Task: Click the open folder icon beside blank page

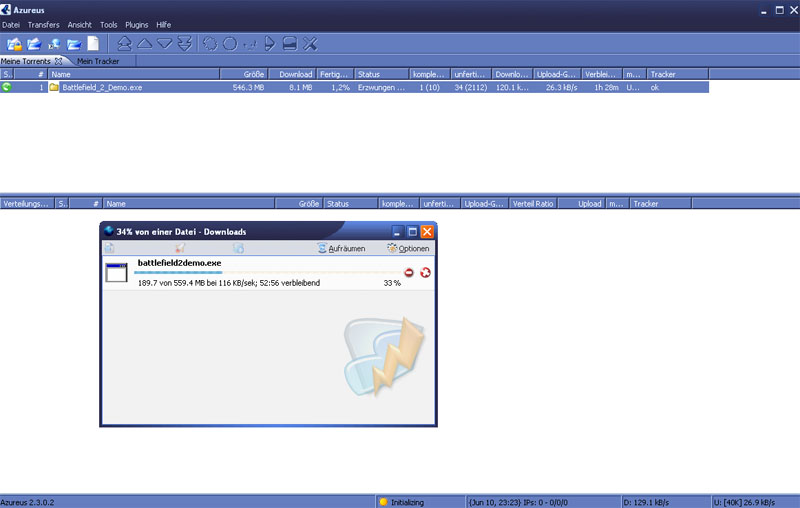Action: tap(74, 45)
